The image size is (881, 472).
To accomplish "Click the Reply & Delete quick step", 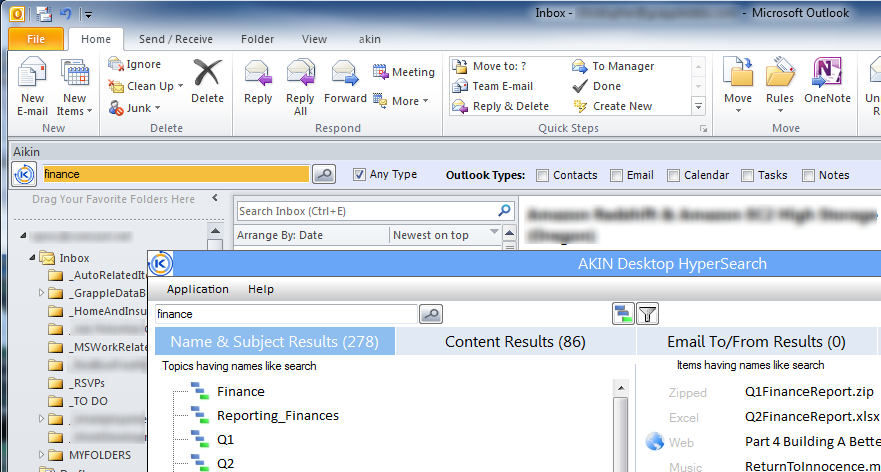I will click(510, 106).
